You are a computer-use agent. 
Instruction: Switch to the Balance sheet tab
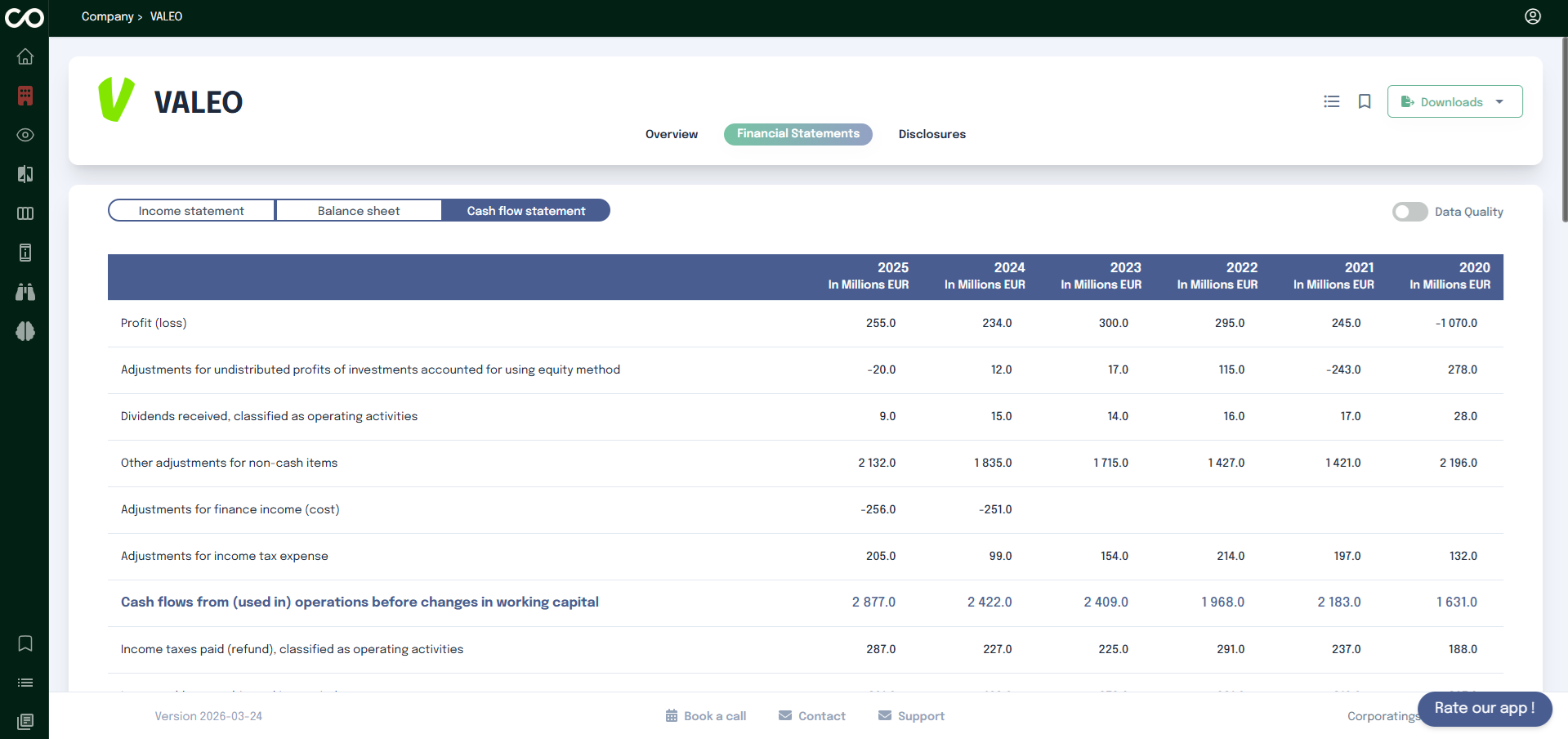(x=359, y=211)
